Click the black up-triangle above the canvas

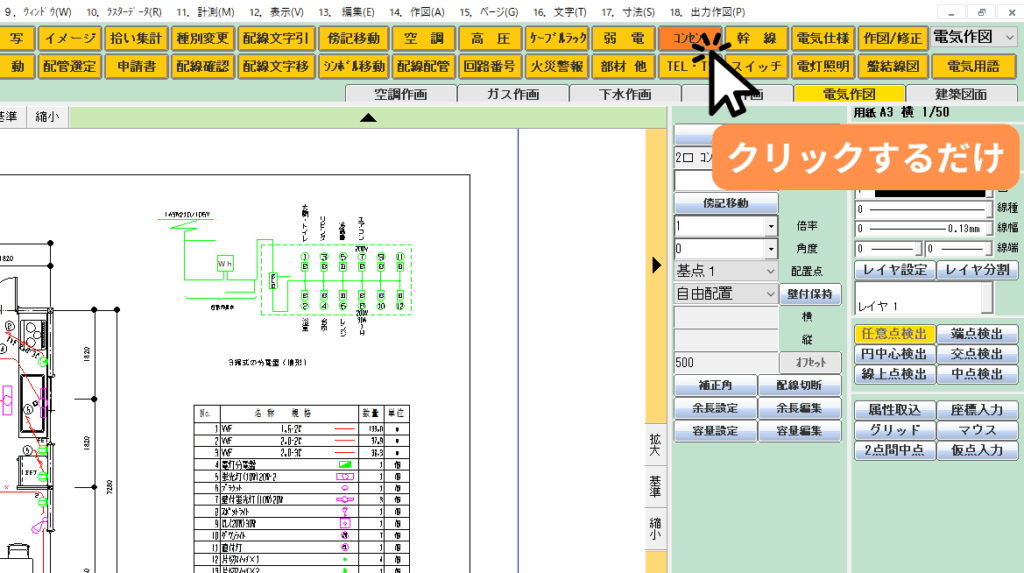pos(368,118)
